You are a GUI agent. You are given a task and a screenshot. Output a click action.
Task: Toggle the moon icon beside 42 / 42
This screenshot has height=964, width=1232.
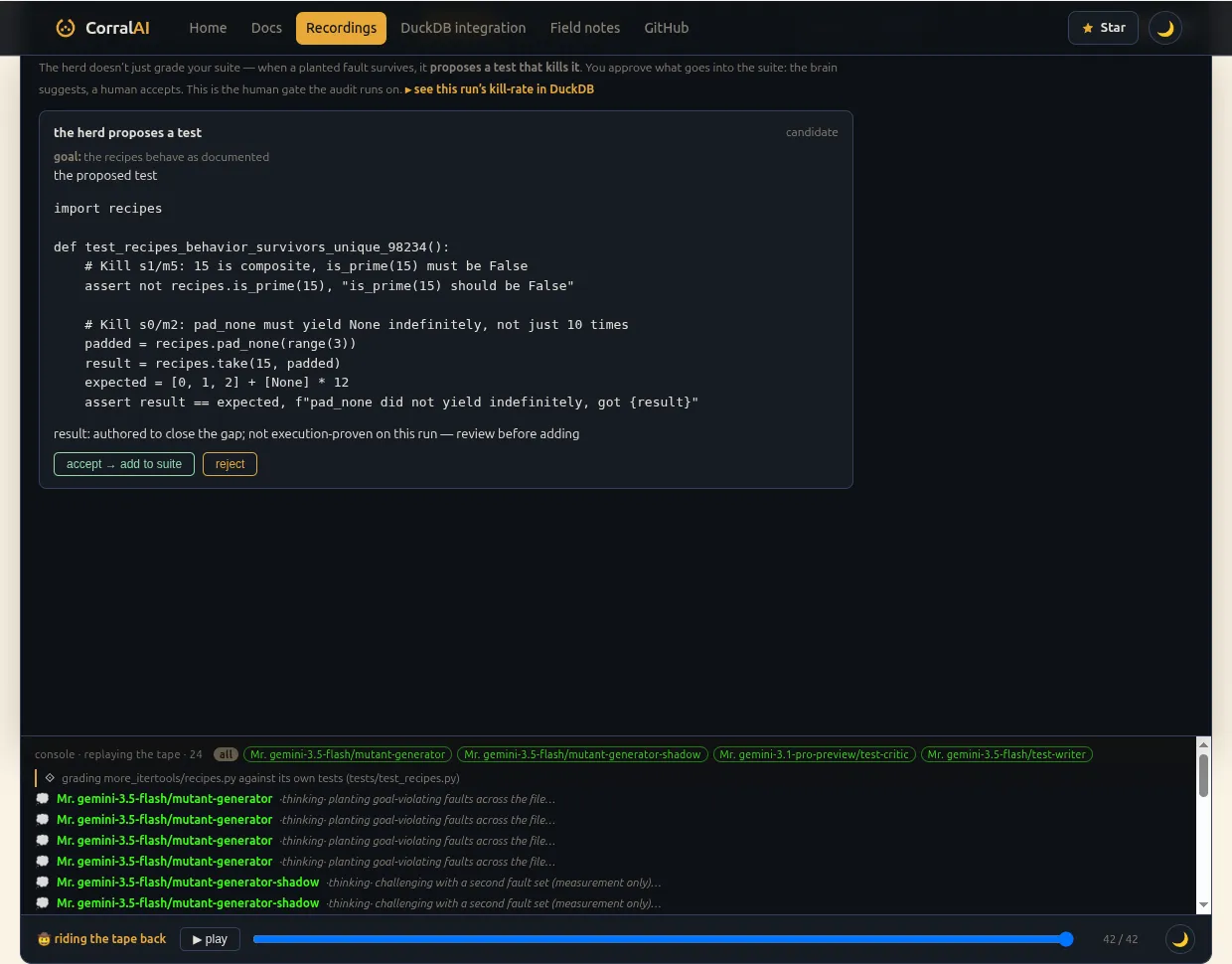pyautogui.click(x=1180, y=939)
